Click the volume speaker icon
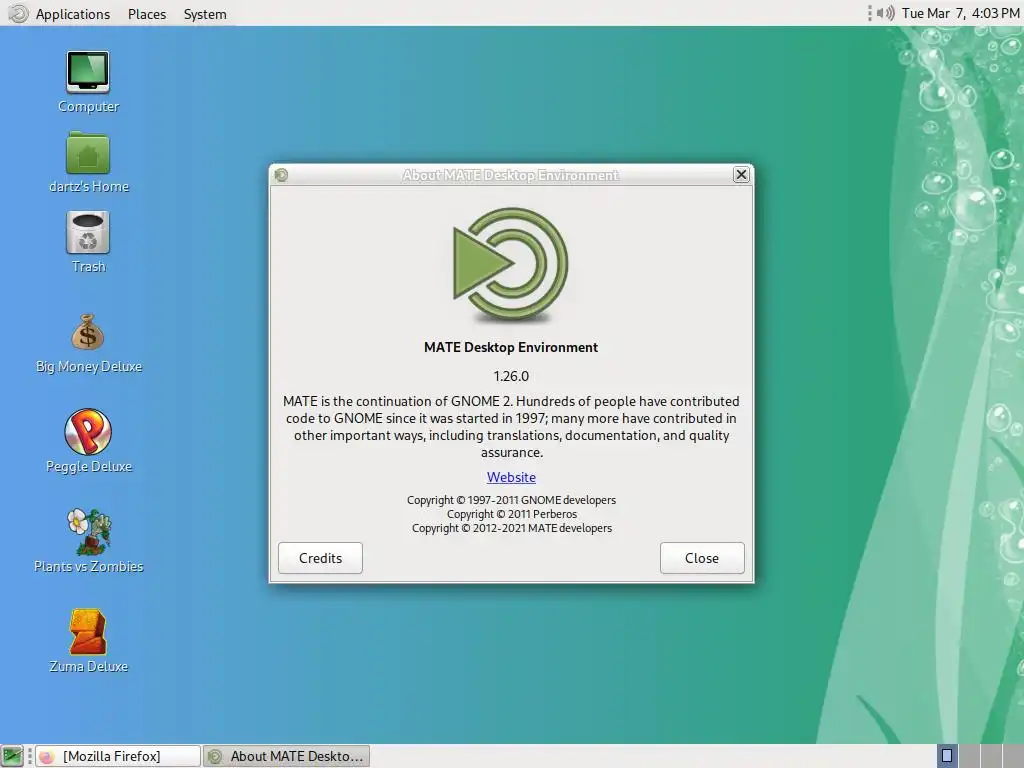The width and height of the screenshot is (1024, 768). [x=886, y=13]
